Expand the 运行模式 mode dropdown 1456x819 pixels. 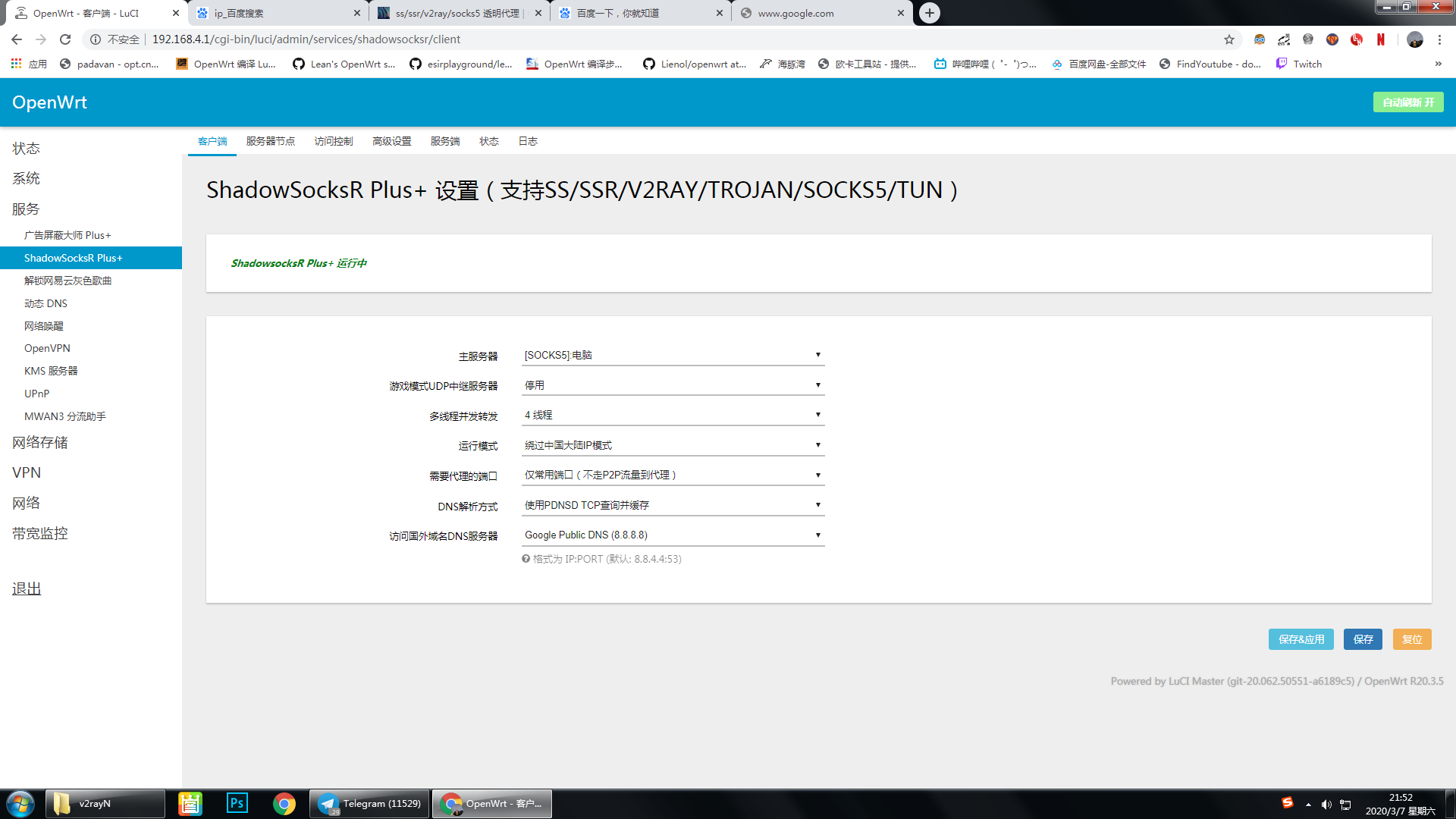671,444
